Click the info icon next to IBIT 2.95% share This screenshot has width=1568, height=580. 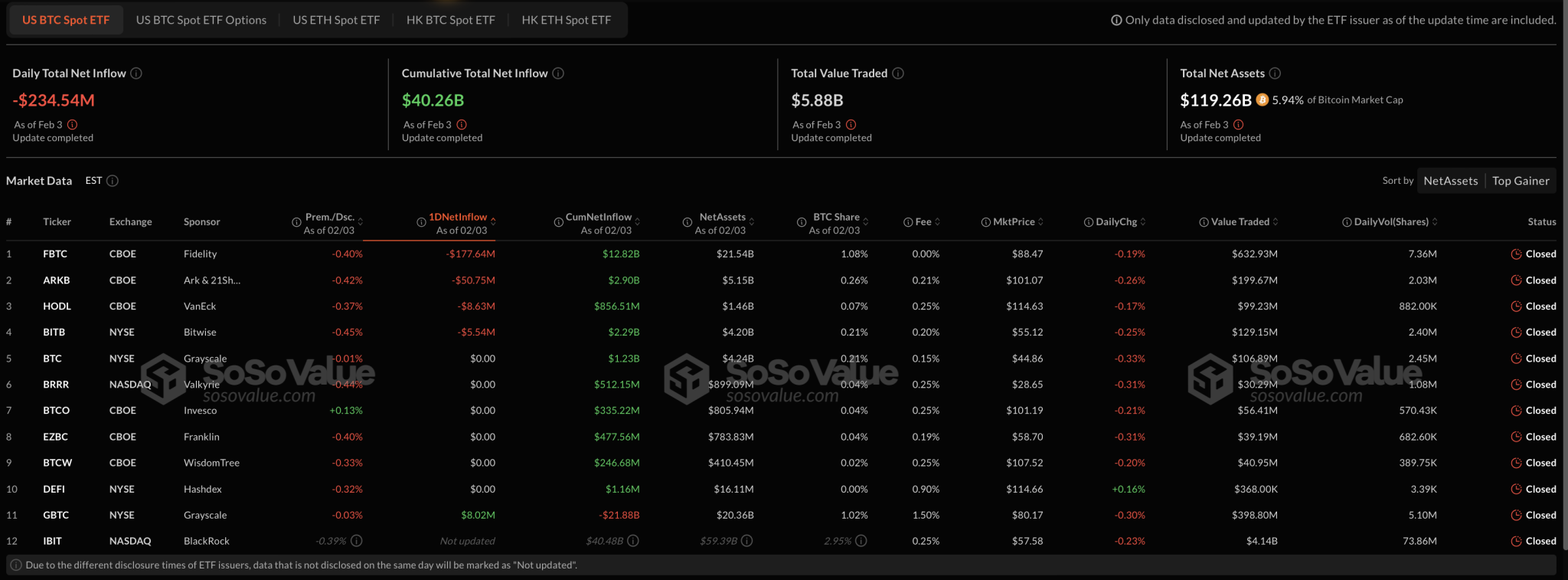tap(861, 541)
